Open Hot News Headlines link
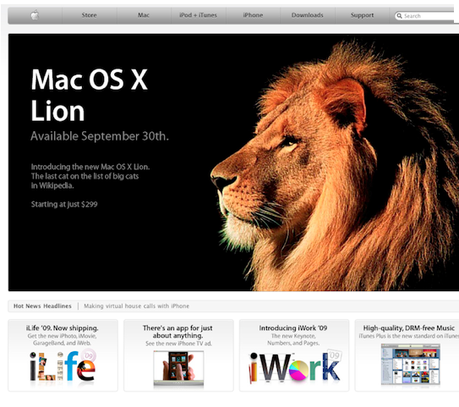Screen dimensions: 459x407 point(42,306)
